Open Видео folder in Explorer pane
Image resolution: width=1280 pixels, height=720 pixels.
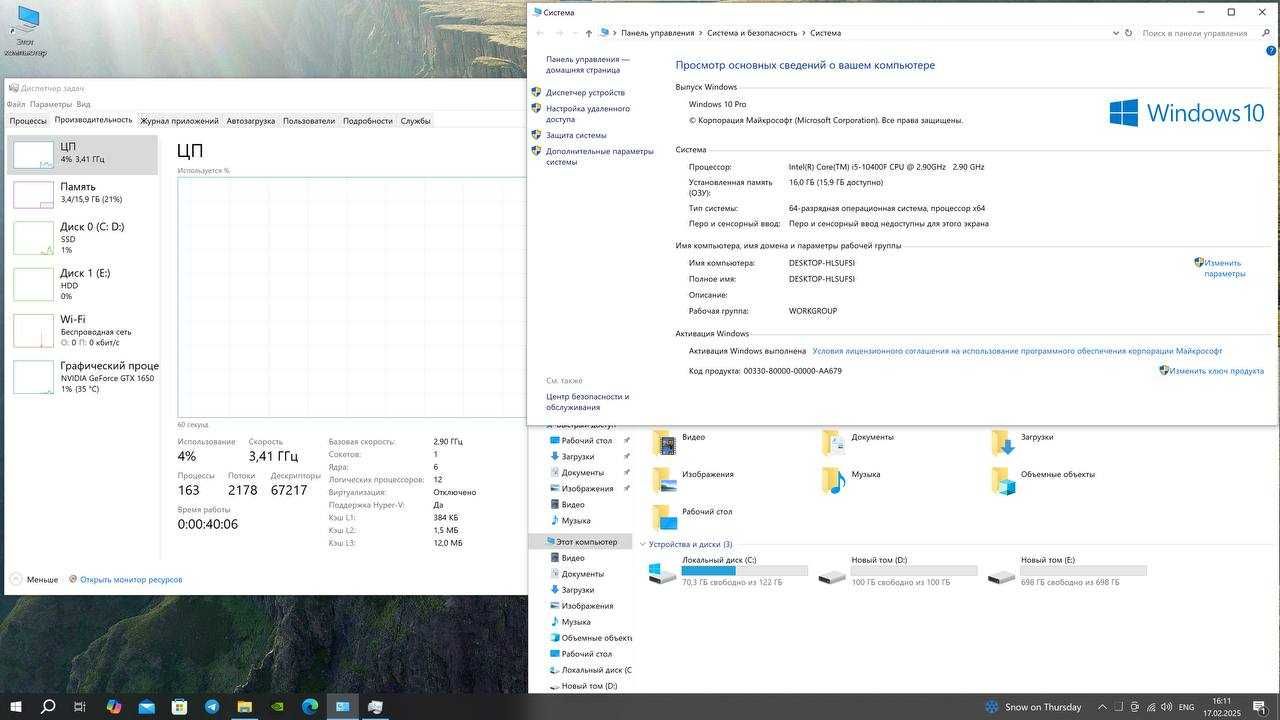680,440
